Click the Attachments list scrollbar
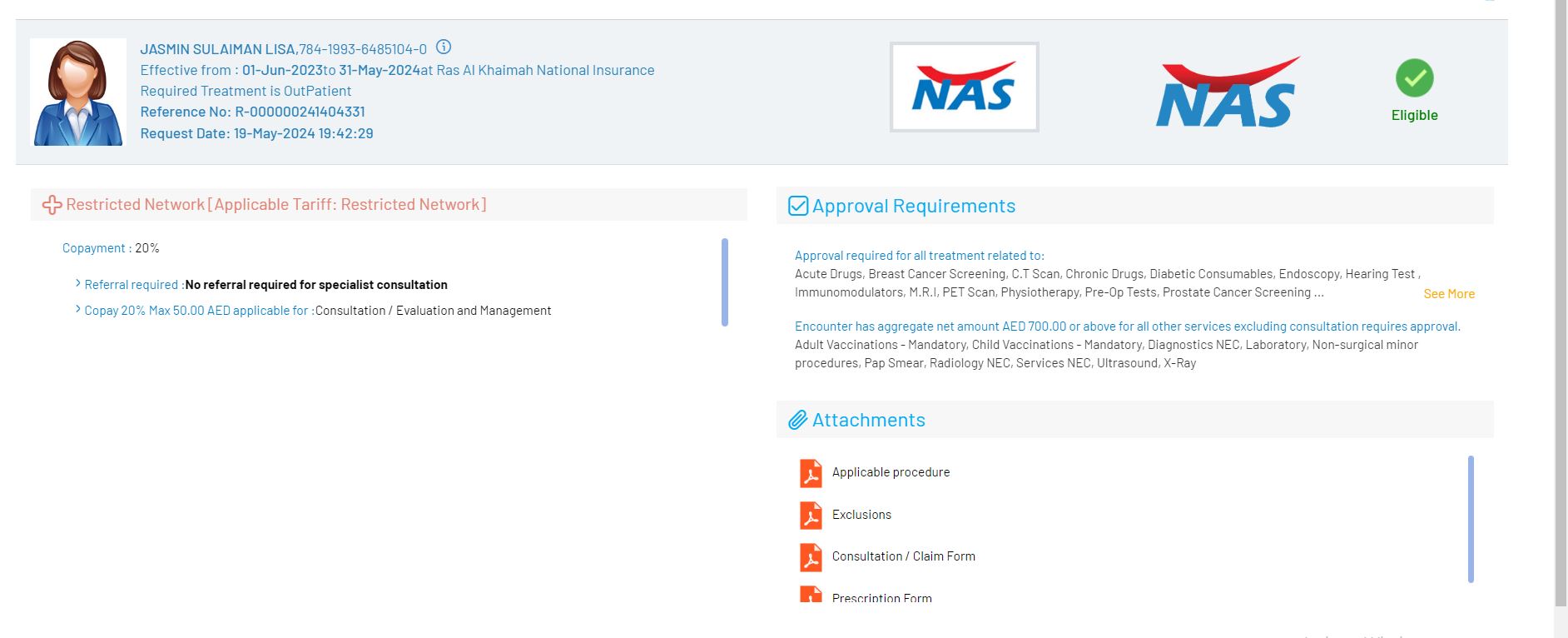The image size is (1568, 638). [x=1471, y=519]
